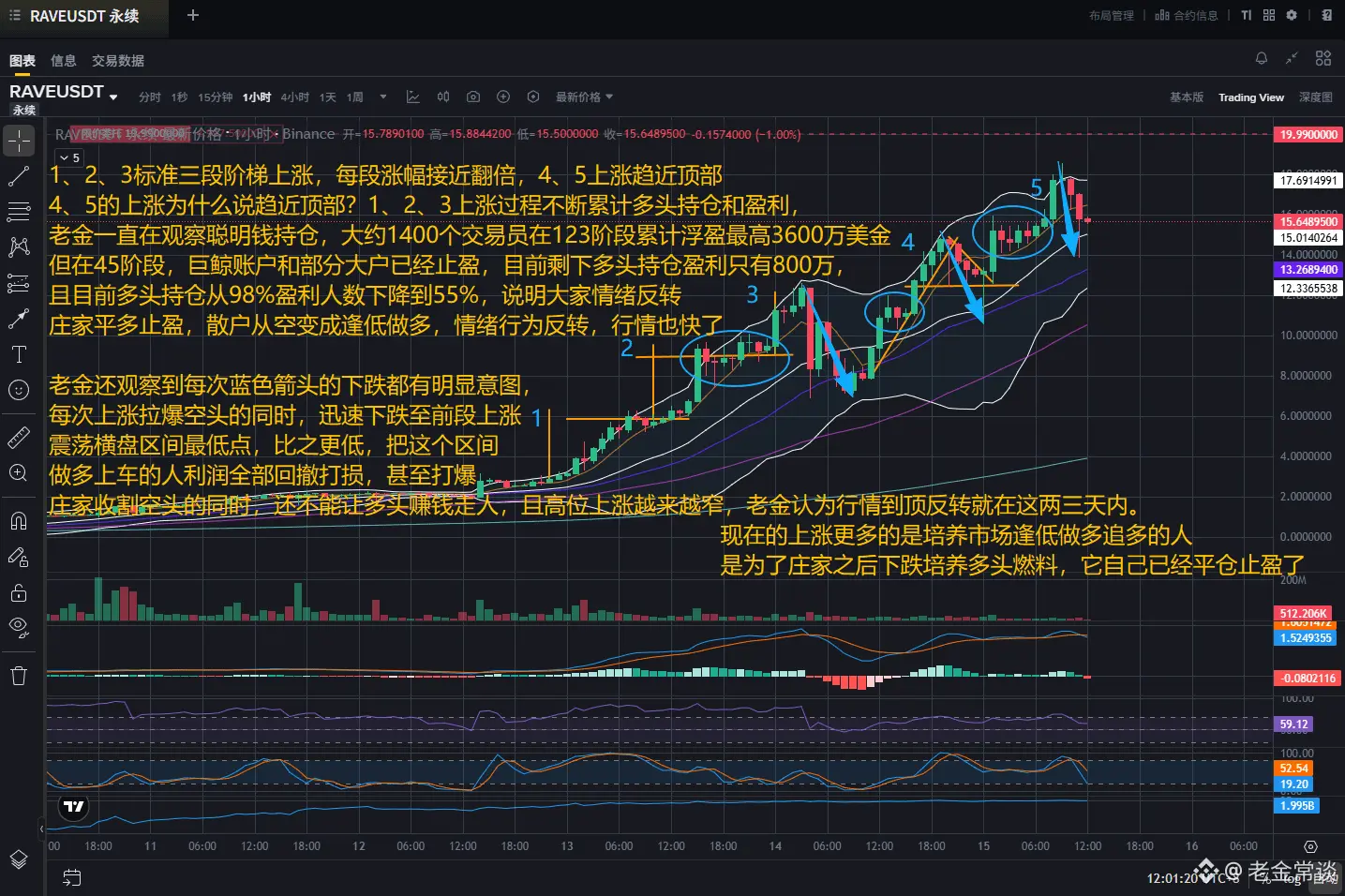
Task: Click the 512.206K volume label
Action: coord(1305,614)
